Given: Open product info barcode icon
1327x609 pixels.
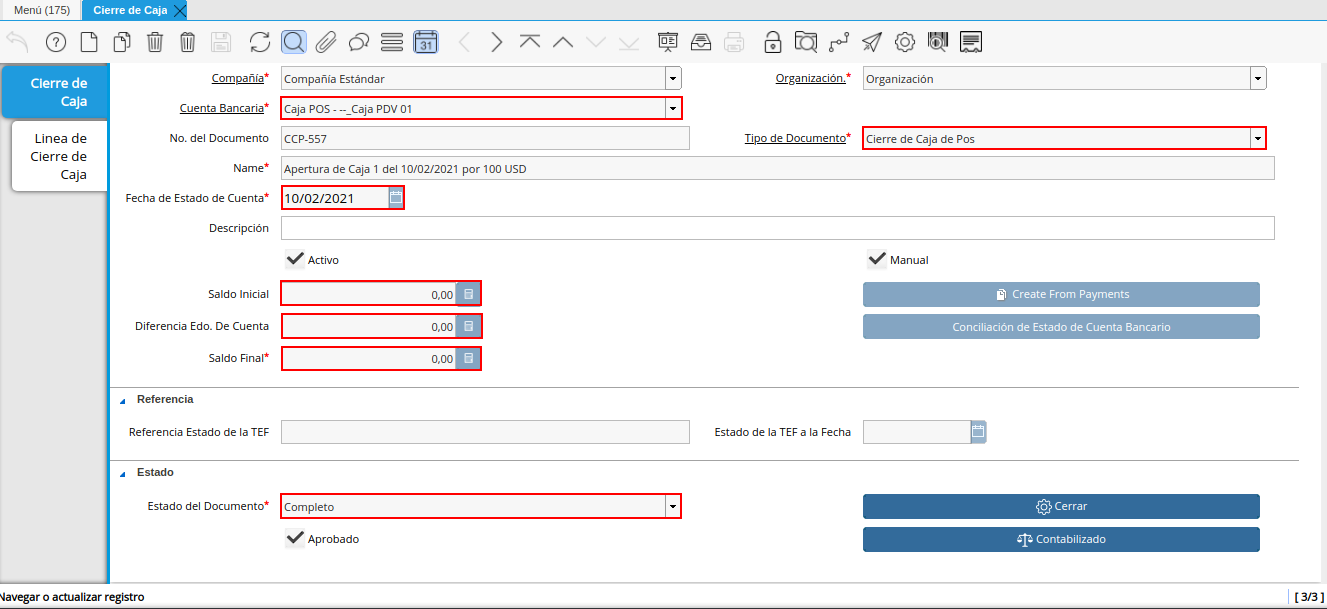Looking at the screenshot, I should coord(938,42).
